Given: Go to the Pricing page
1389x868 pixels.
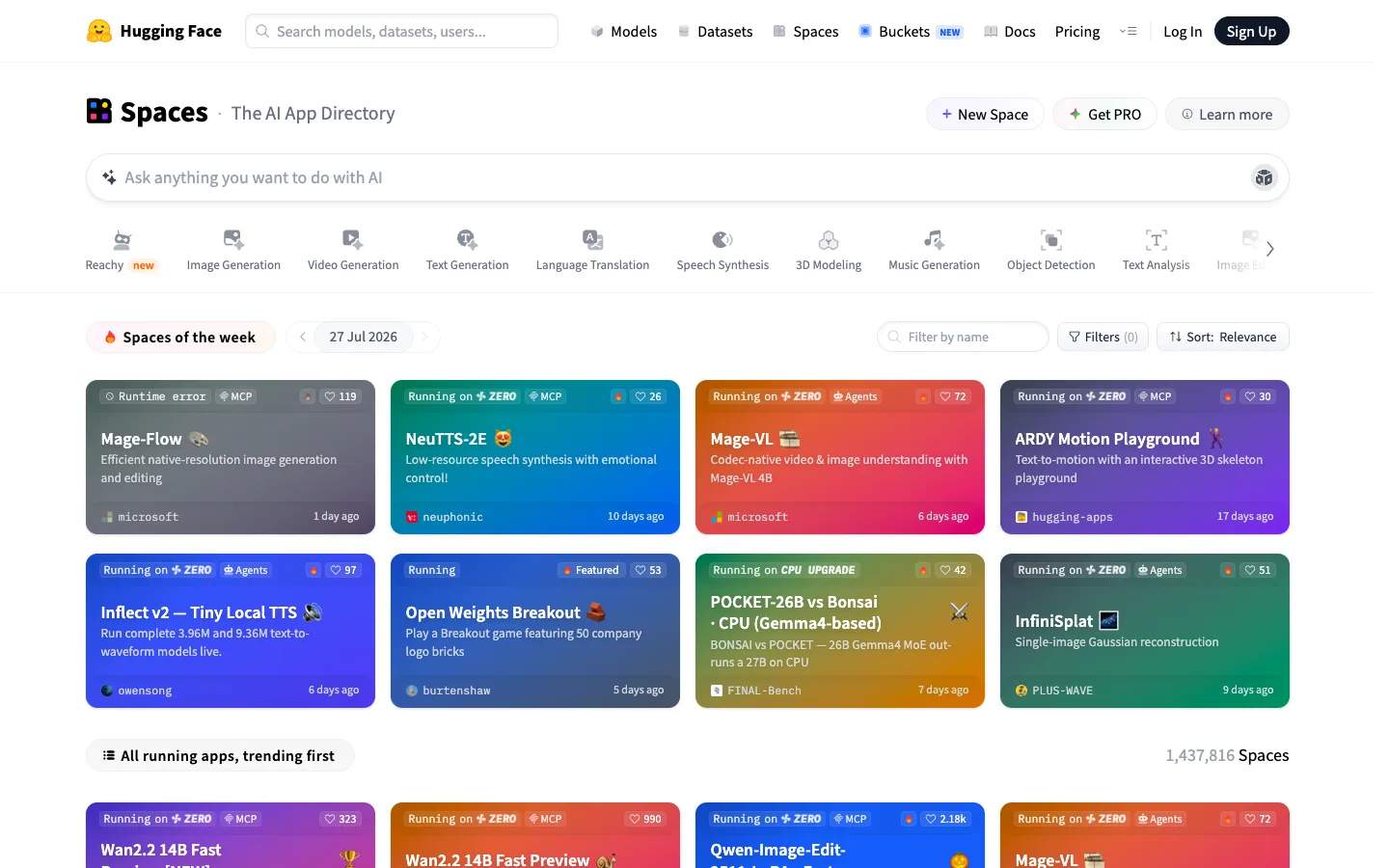Looking at the screenshot, I should 1077,31.
